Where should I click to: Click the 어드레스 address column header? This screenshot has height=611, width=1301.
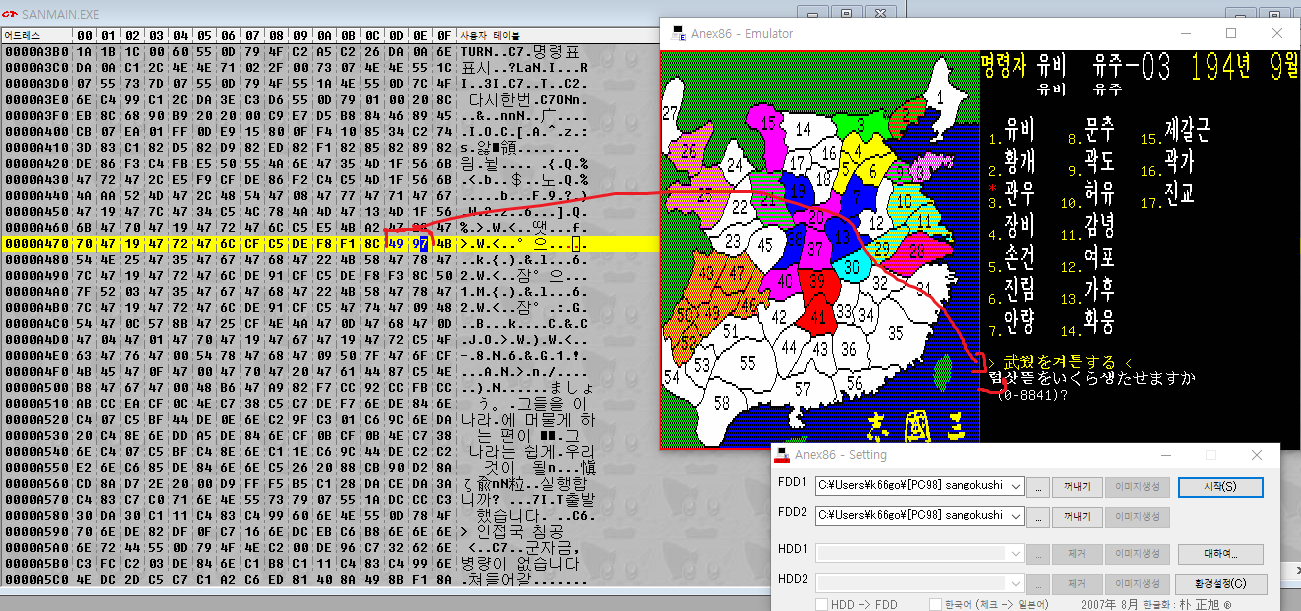36,36
